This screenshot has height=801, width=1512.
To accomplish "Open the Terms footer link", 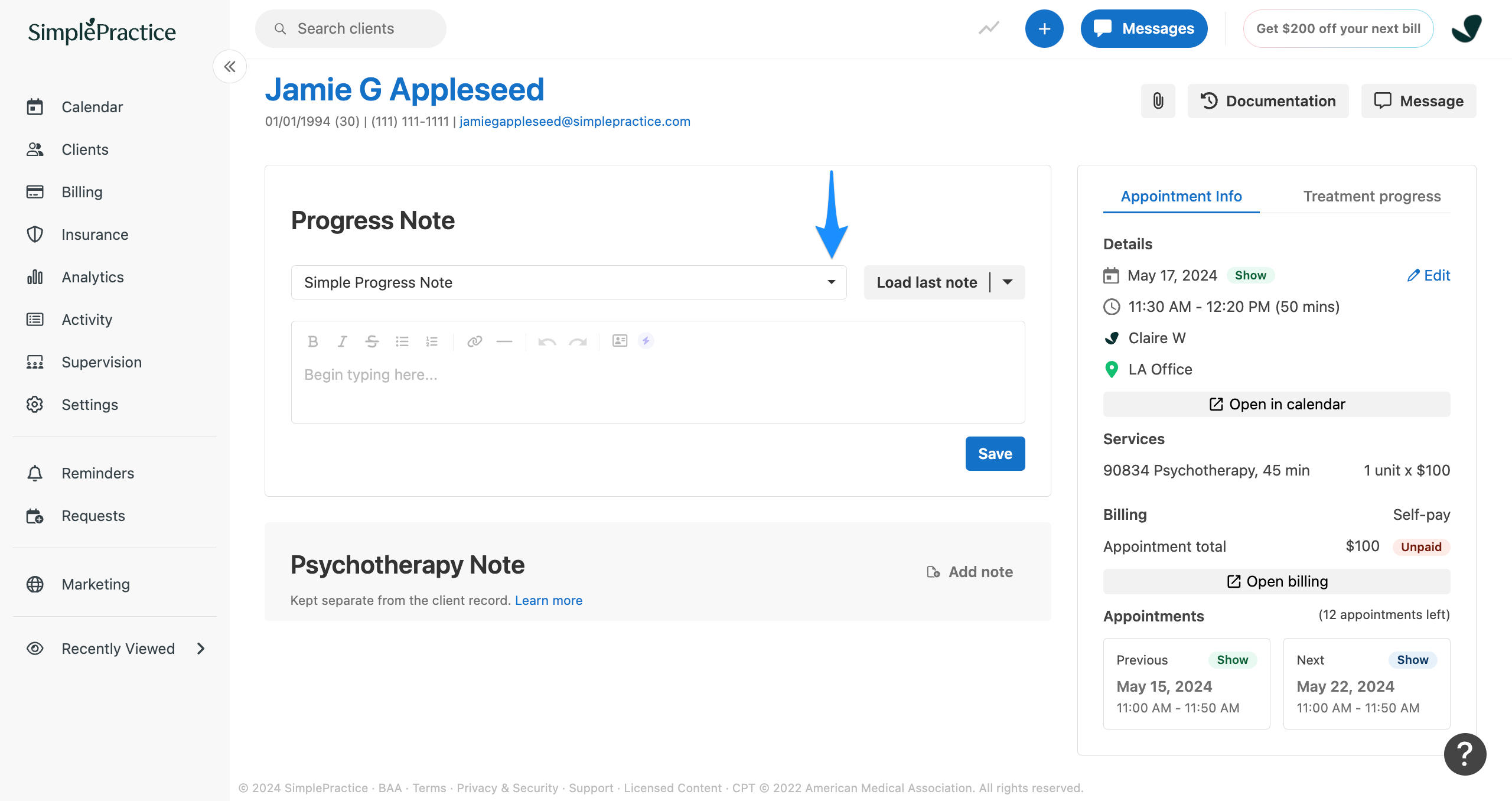I will pyautogui.click(x=429, y=788).
